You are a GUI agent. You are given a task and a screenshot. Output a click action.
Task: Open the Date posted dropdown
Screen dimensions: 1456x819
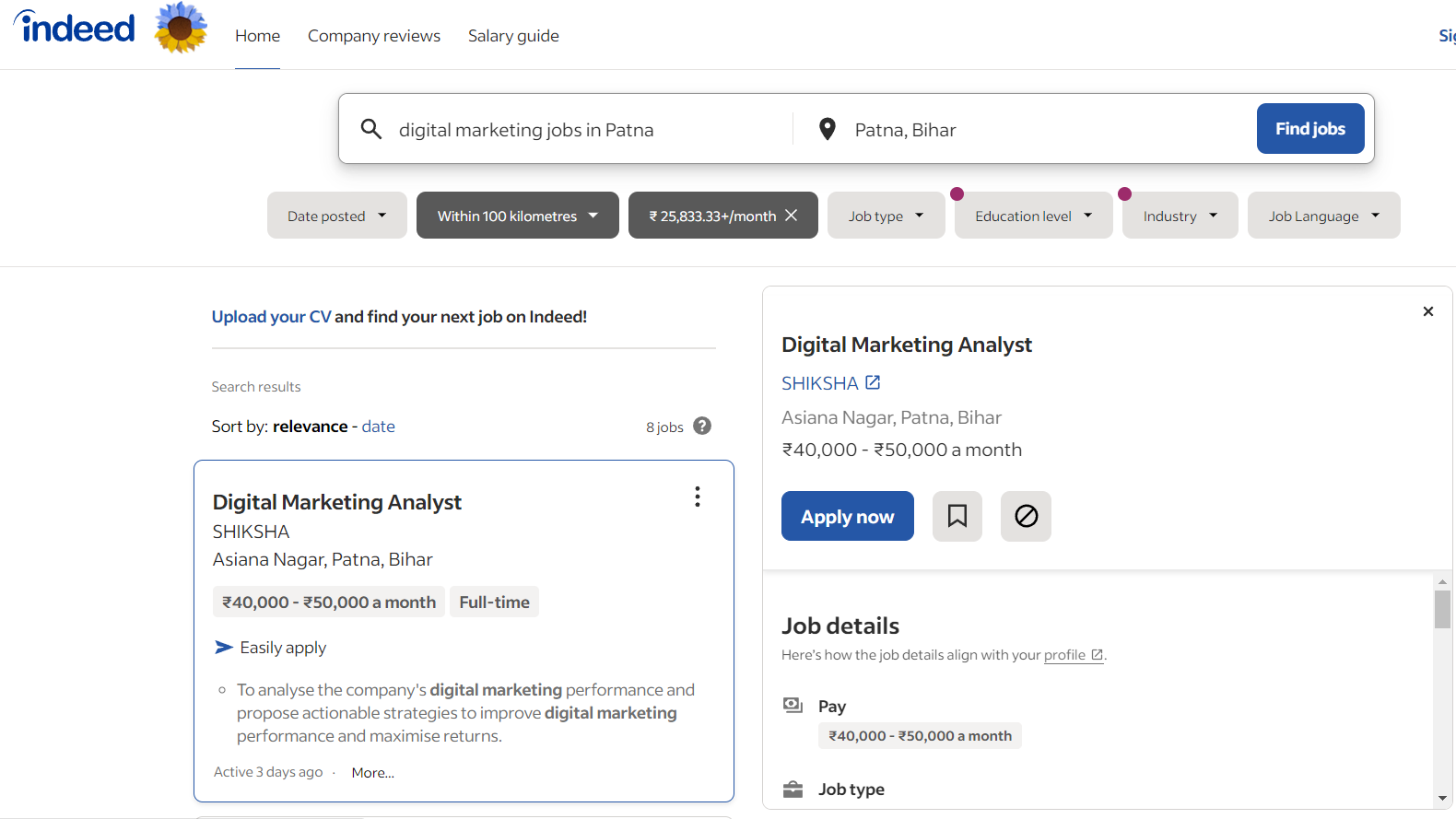coord(337,216)
